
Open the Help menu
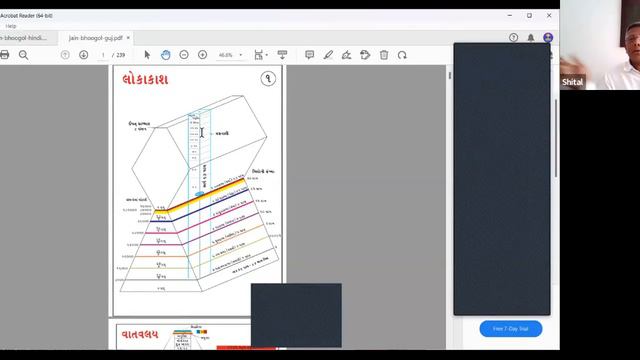click(11, 26)
